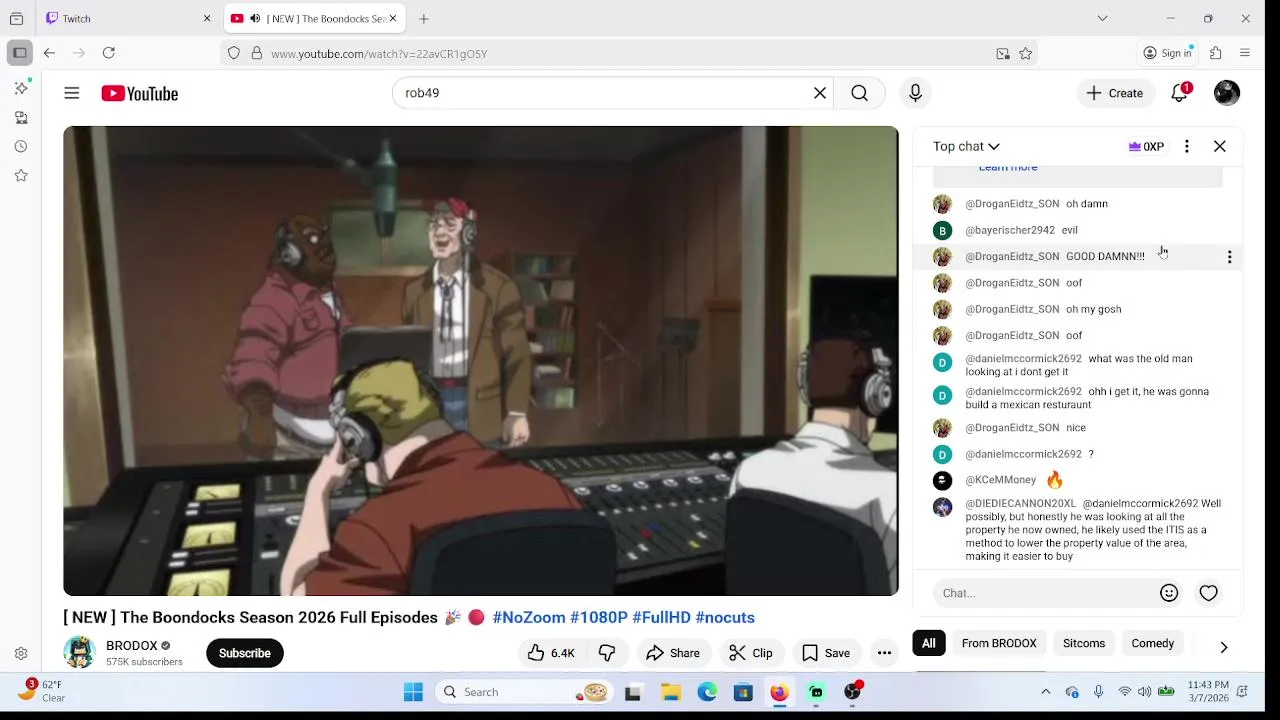Open Firefox Sign in account button

pyautogui.click(x=1168, y=53)
